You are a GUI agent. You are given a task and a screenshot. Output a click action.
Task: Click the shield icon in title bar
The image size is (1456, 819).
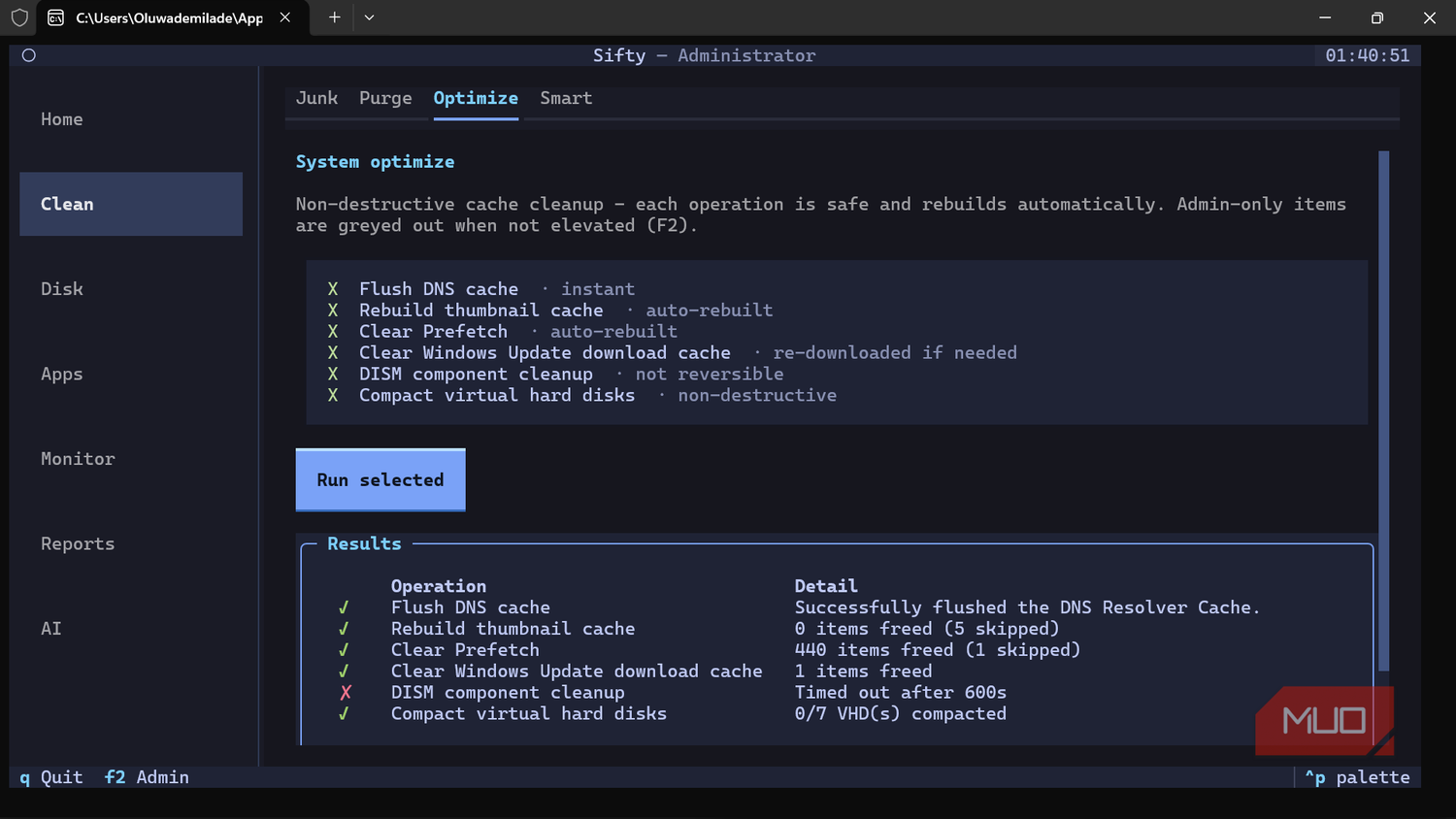click(19, 17)
